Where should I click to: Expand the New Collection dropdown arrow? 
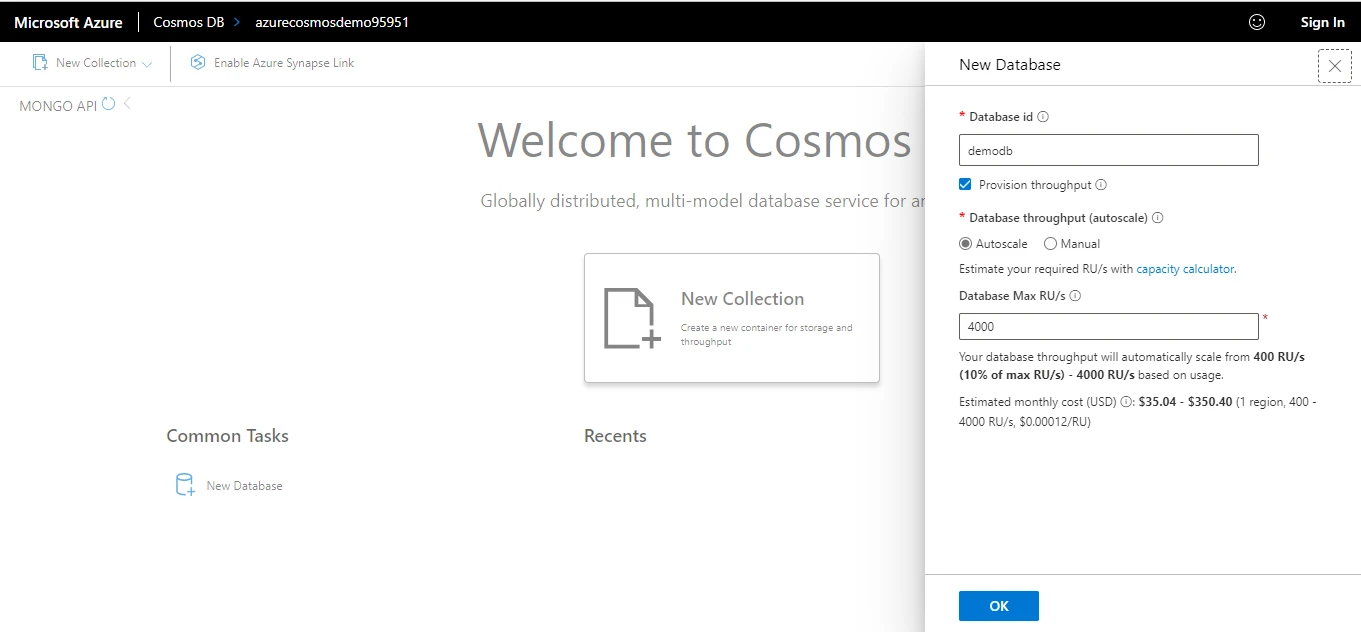pos(147,64)
